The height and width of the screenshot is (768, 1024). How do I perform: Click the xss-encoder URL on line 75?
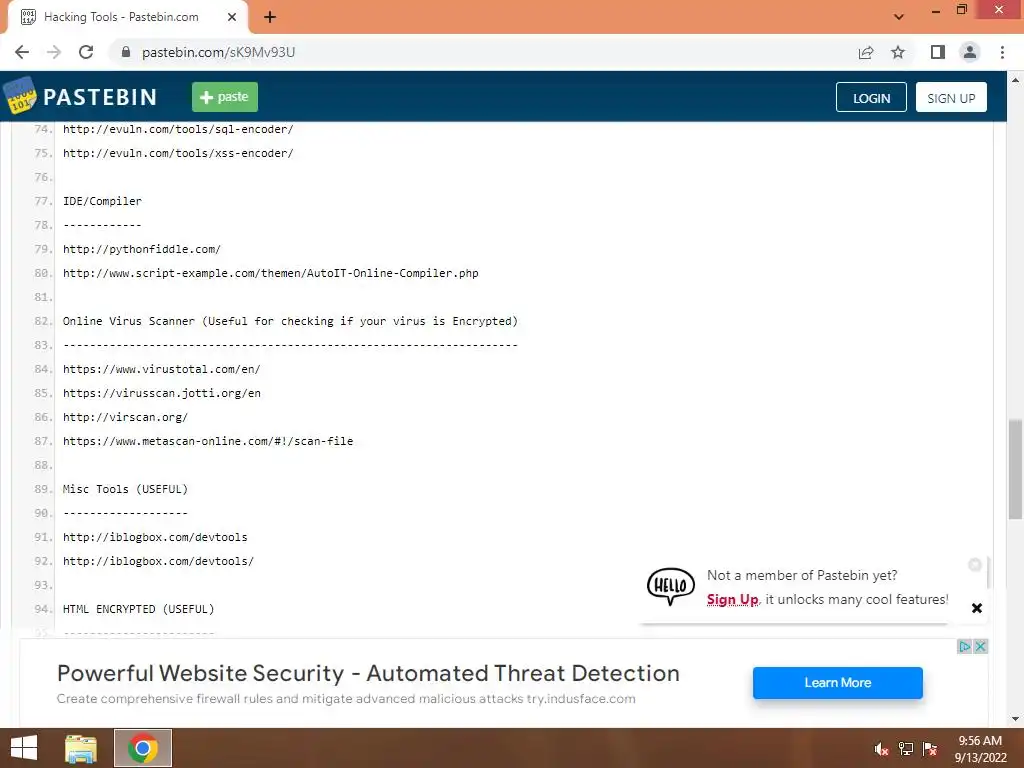[x=178, y=153]
